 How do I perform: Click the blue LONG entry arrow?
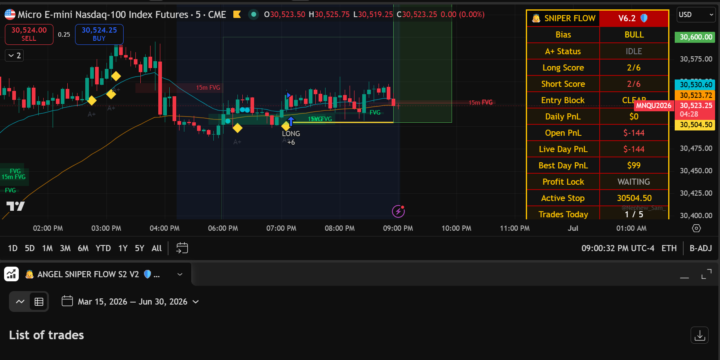tap(290, 122)
